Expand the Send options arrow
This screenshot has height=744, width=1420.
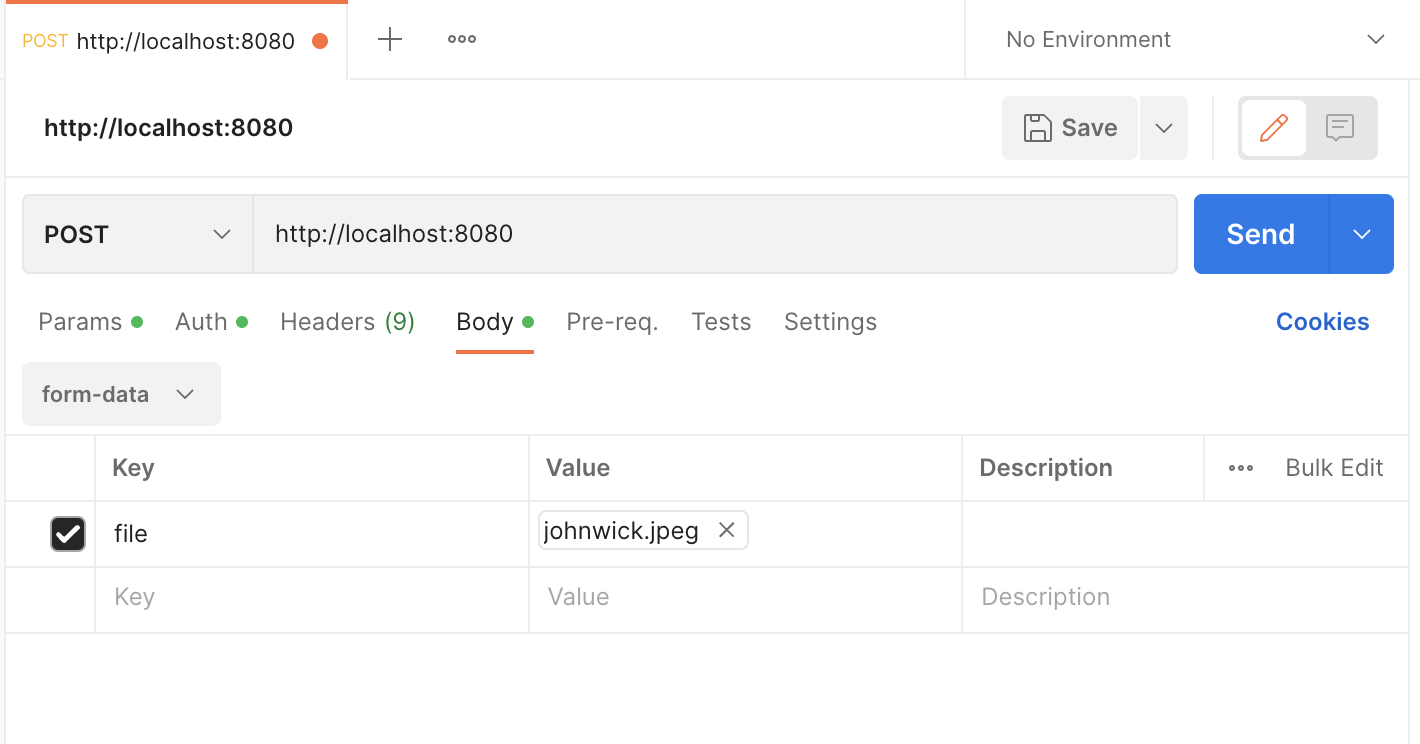[x=1361, y=234]
